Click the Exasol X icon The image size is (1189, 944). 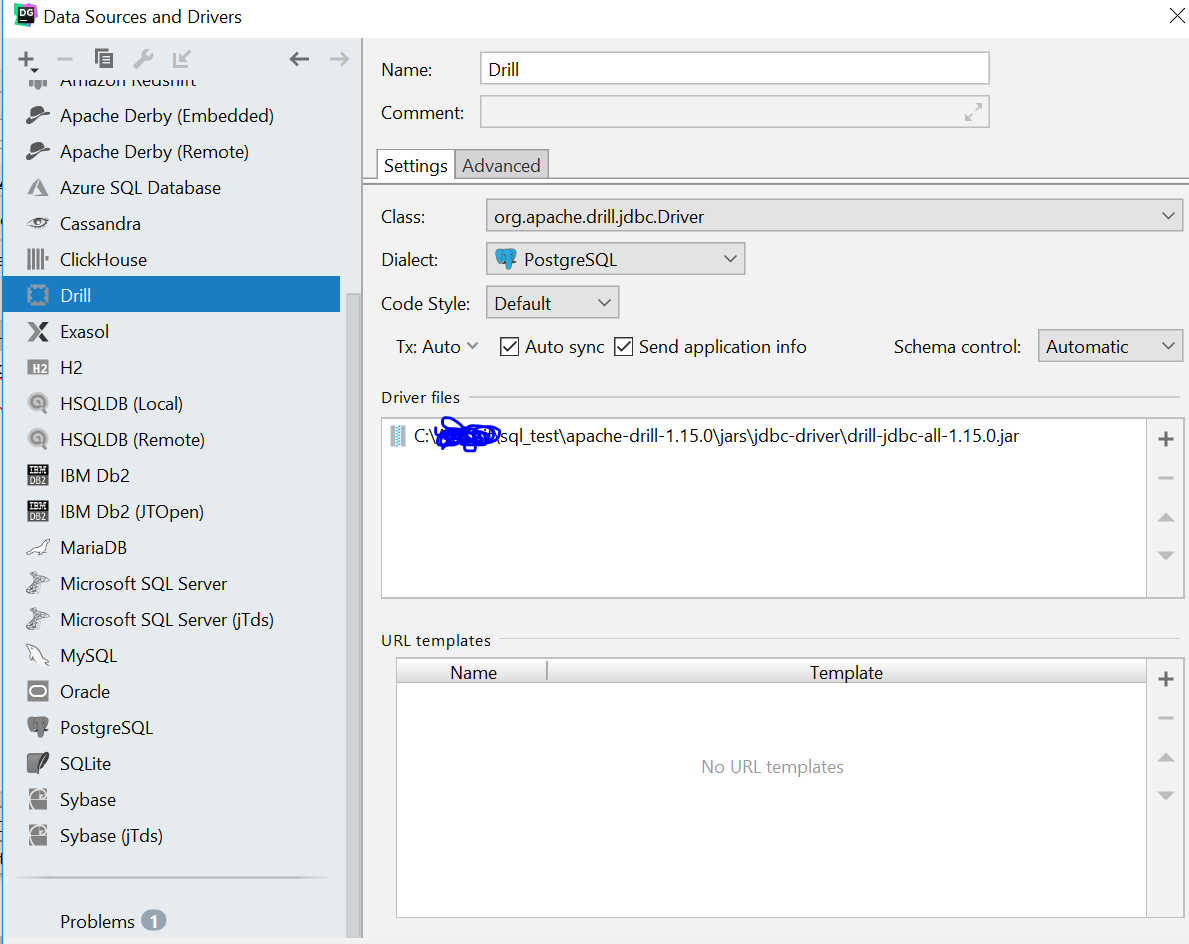point(38,331)
